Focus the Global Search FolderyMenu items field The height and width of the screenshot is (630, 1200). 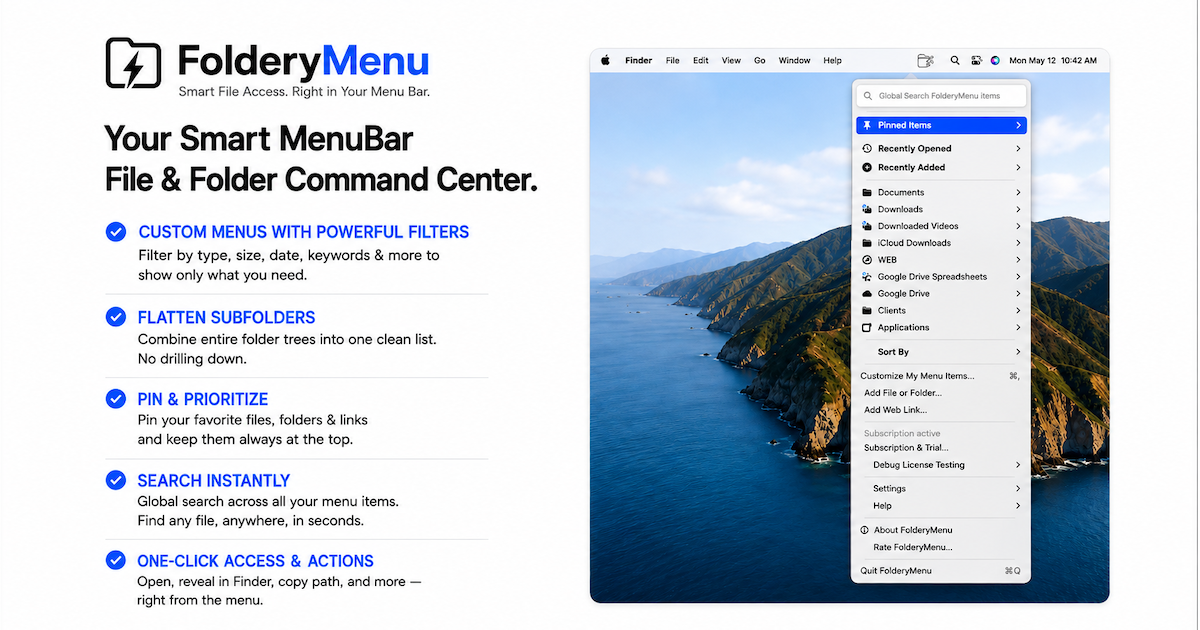coord(941,96)
